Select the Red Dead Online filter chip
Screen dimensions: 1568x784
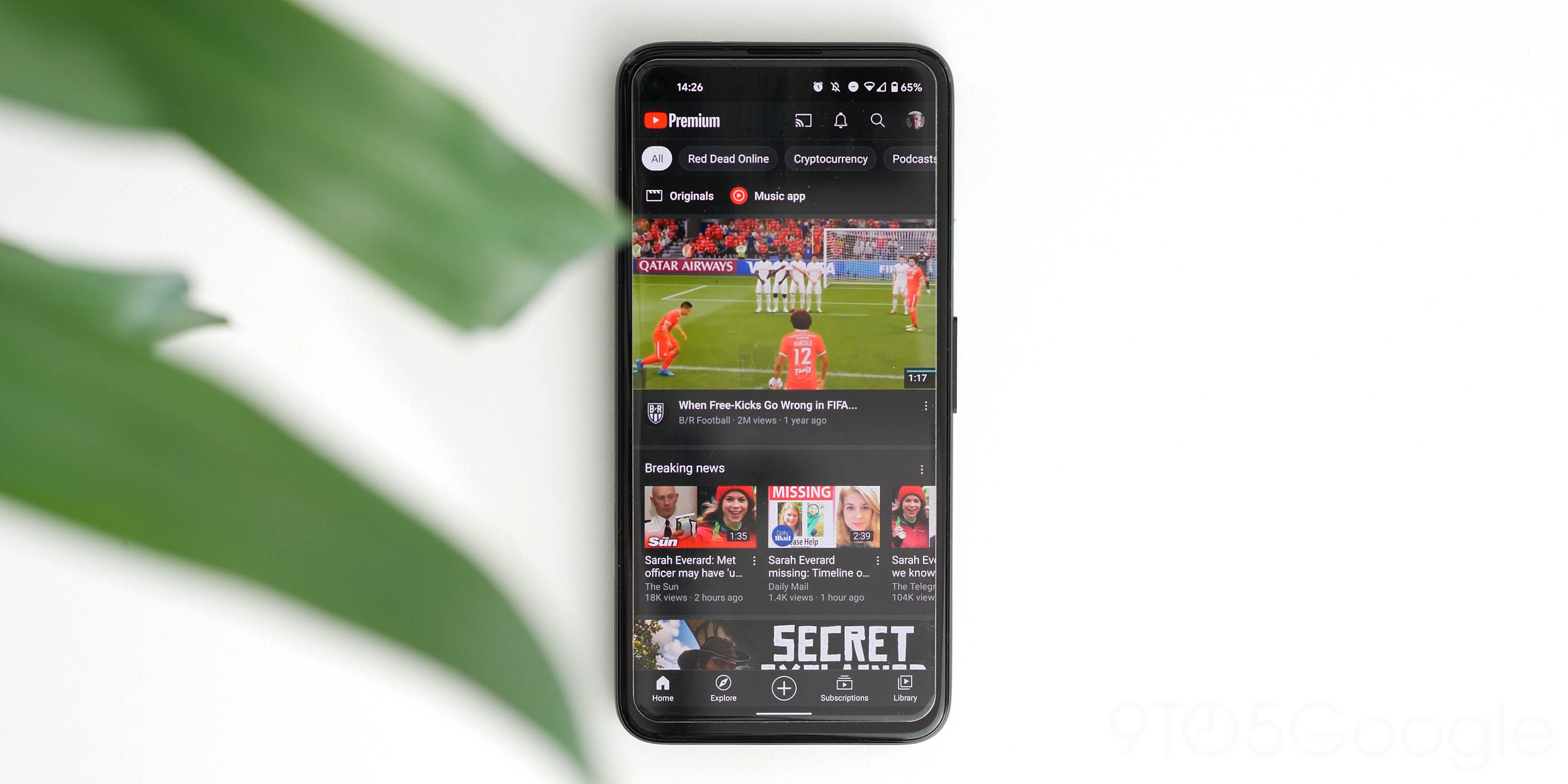tap(727, 158)
